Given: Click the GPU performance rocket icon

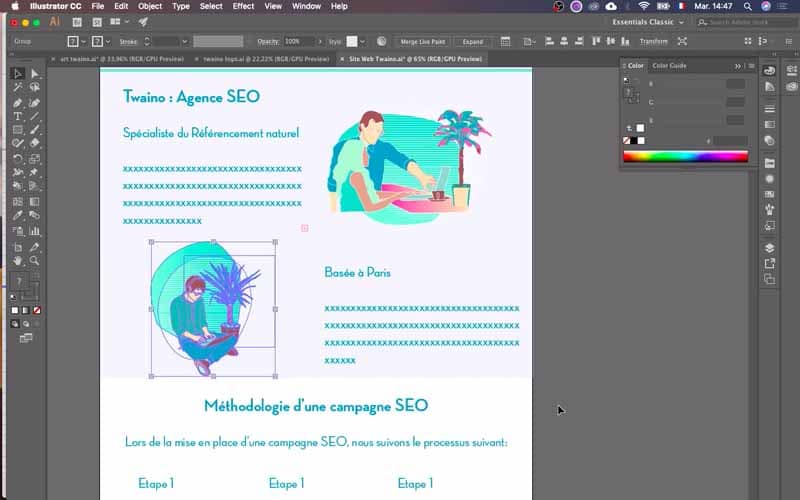Looking at the screenshot, I should pyautogui.click(x=143, y=22).
